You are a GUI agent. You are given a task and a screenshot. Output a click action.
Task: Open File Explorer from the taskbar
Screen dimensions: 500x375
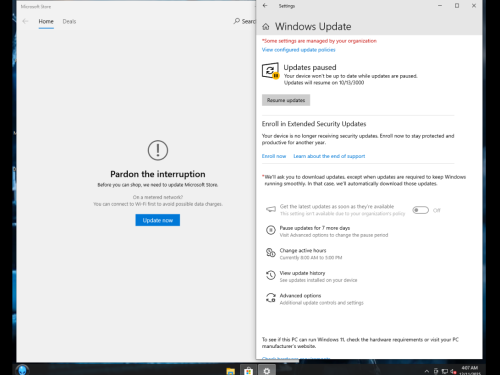(230, 371)
